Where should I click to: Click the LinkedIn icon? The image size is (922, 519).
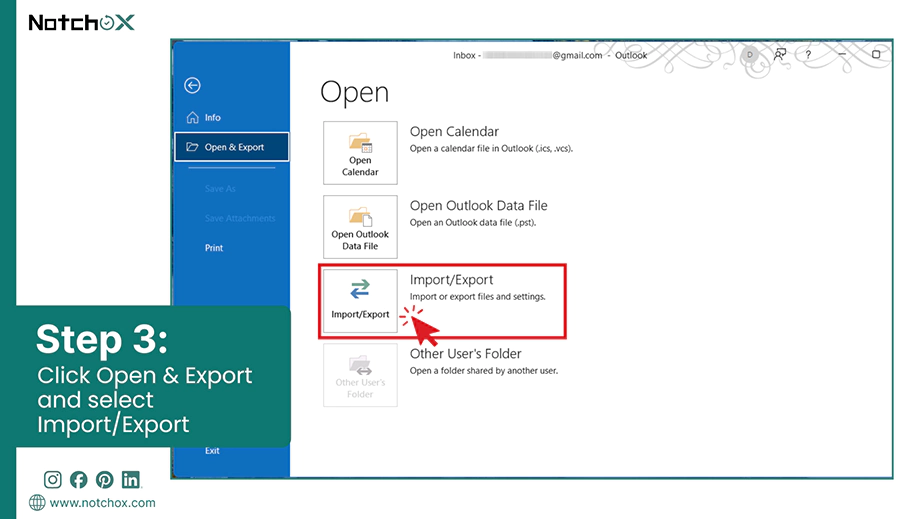click(x=131, y=480)
